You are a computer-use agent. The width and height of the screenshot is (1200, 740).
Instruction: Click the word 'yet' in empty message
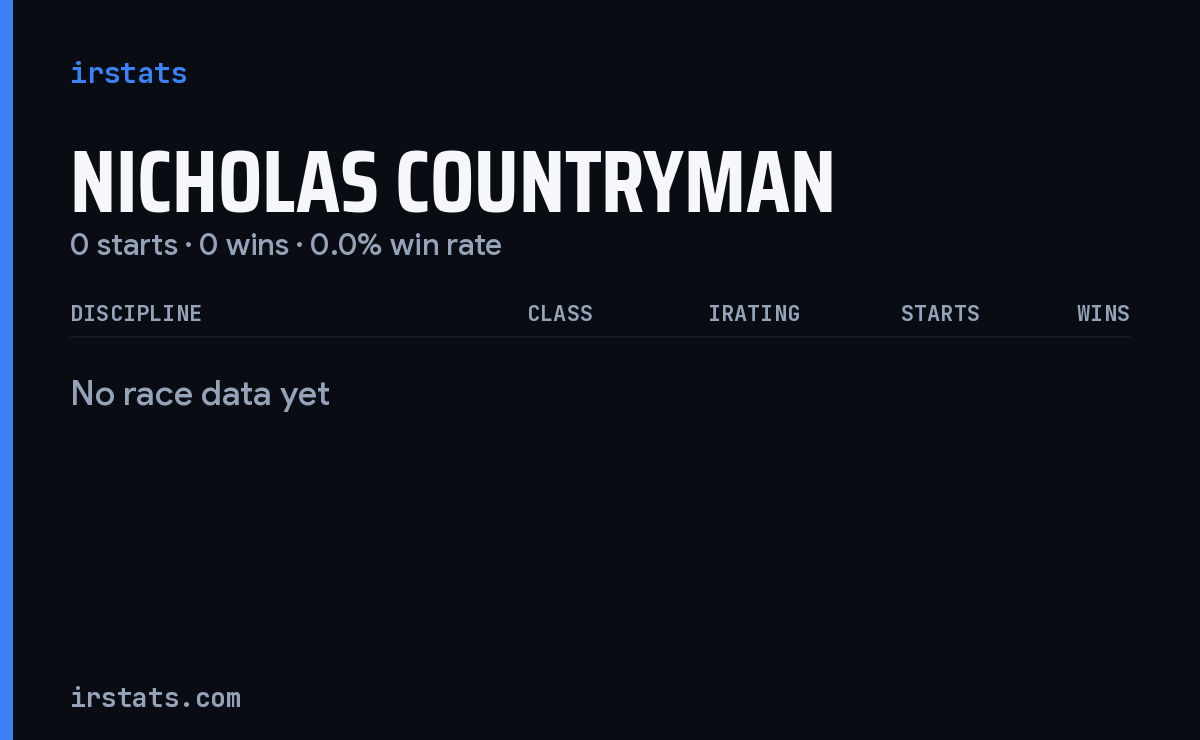point(305,396)
